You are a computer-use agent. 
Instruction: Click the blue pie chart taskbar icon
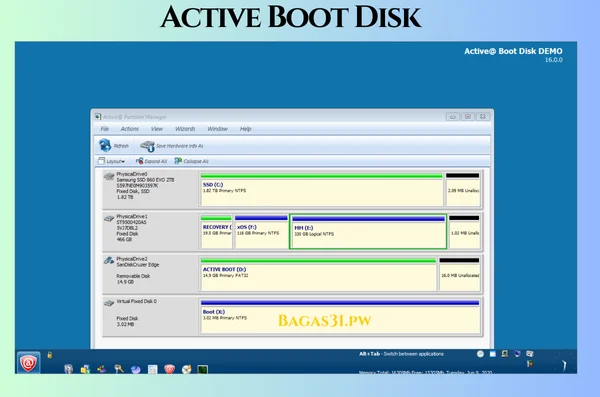135,369
